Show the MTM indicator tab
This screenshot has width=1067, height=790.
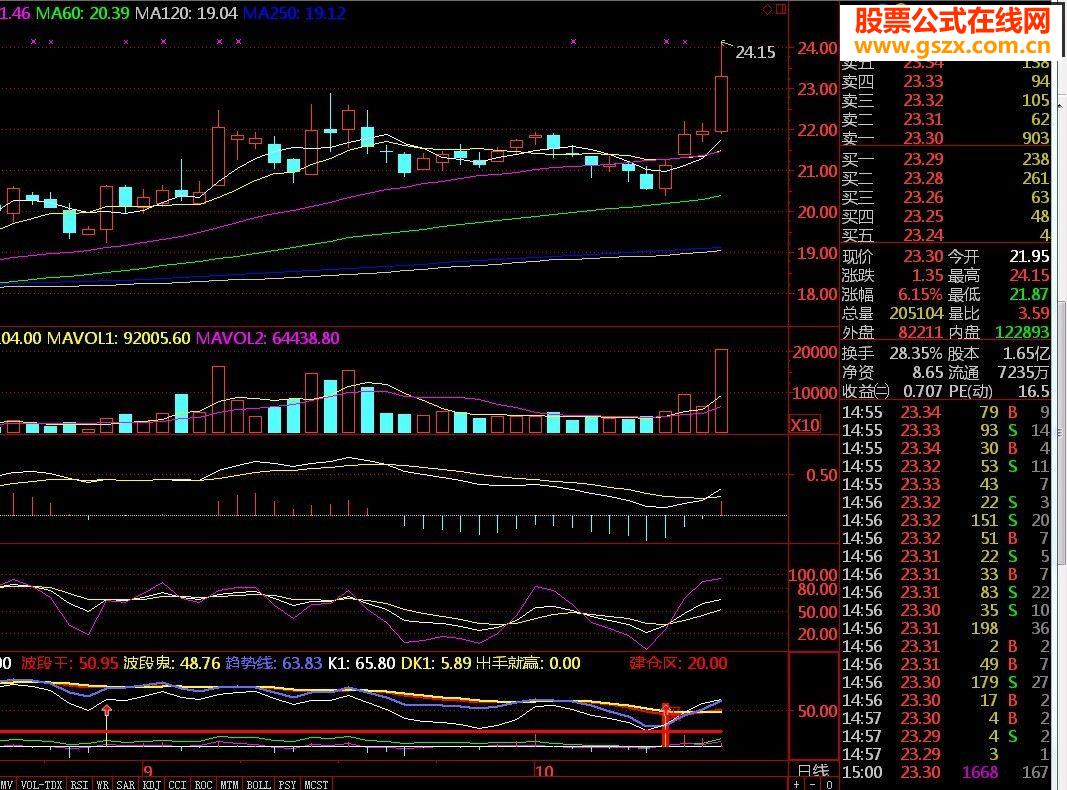point(229,785)
